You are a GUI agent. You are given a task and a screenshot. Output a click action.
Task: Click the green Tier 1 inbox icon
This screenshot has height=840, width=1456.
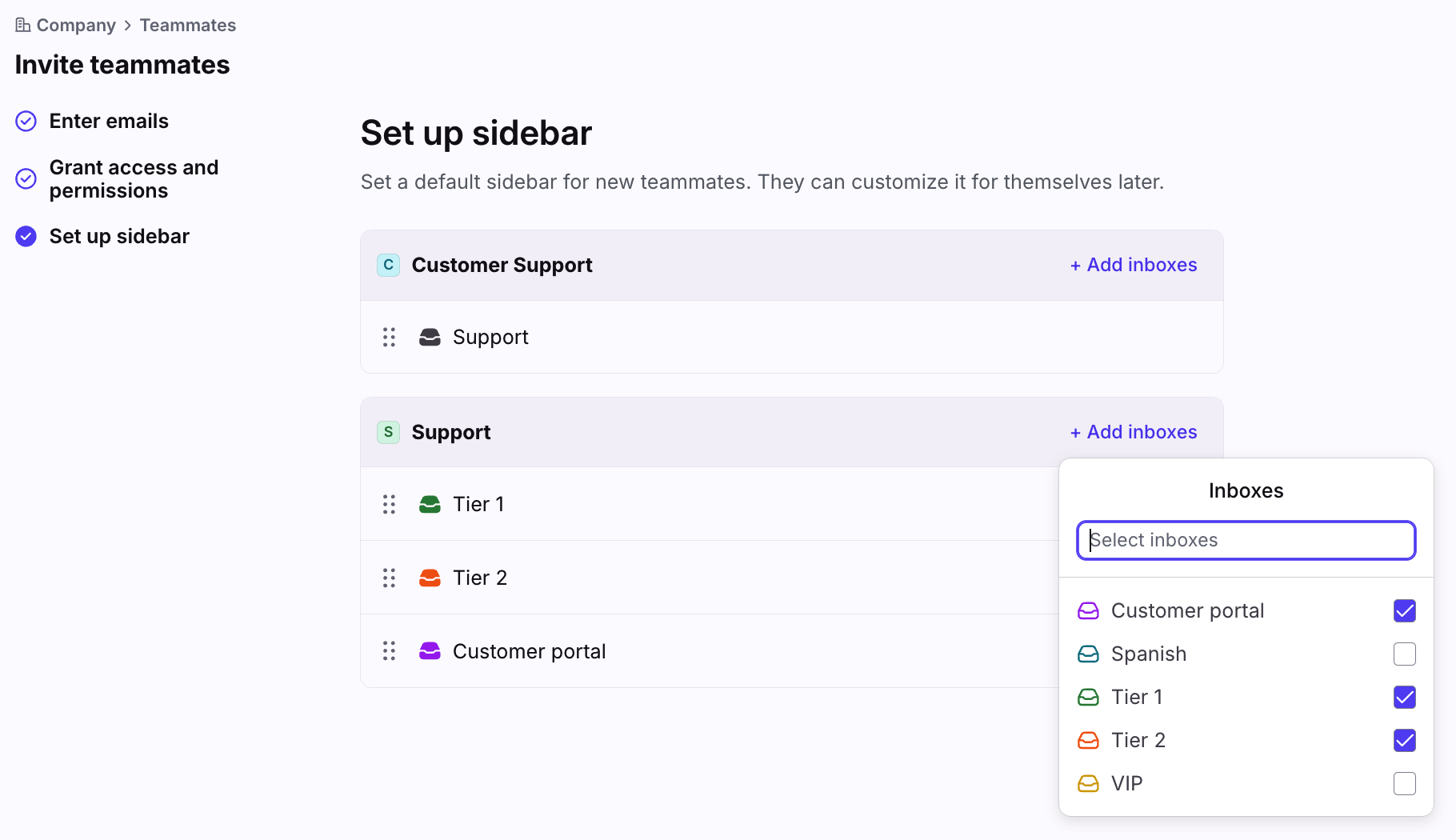coord(430,504)
